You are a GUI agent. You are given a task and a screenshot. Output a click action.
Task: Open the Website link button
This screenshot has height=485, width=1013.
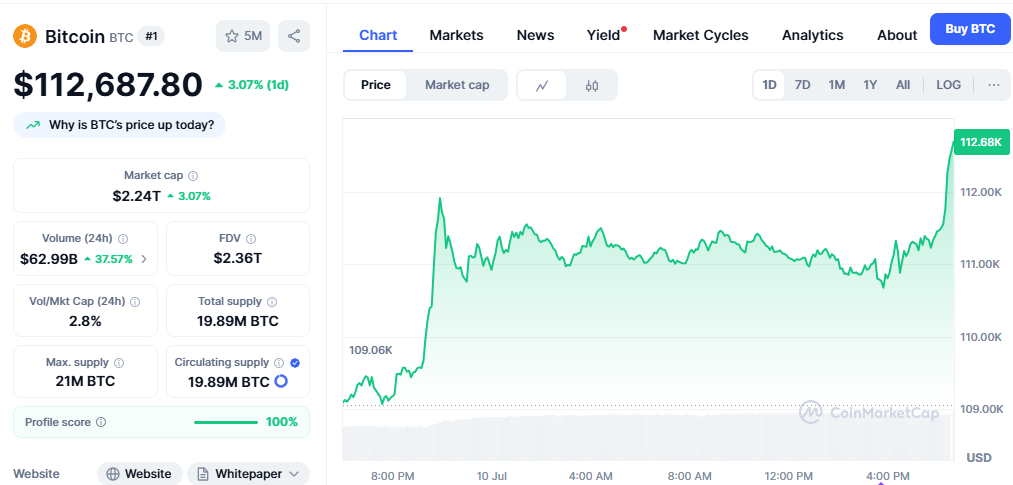(x=140, y=474)
